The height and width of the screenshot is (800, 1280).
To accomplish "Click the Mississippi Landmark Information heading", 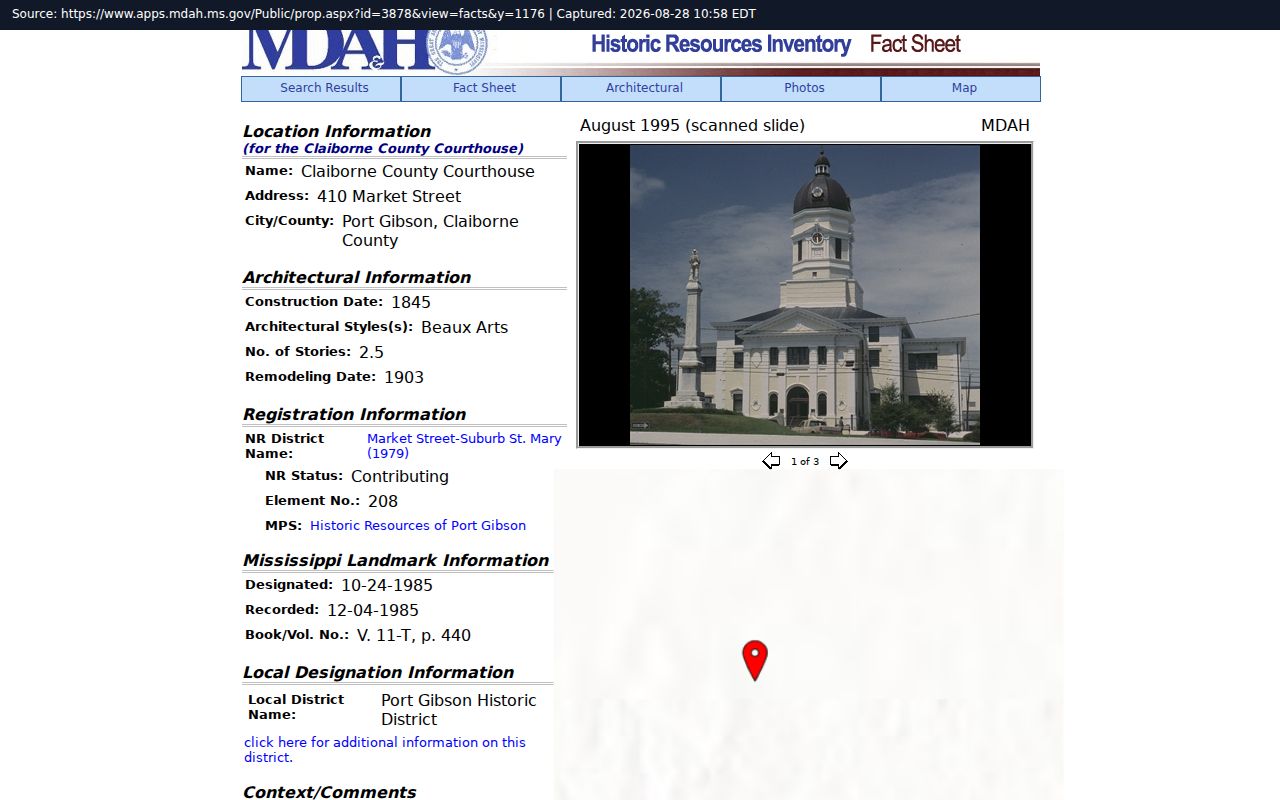I will (396, 561).
